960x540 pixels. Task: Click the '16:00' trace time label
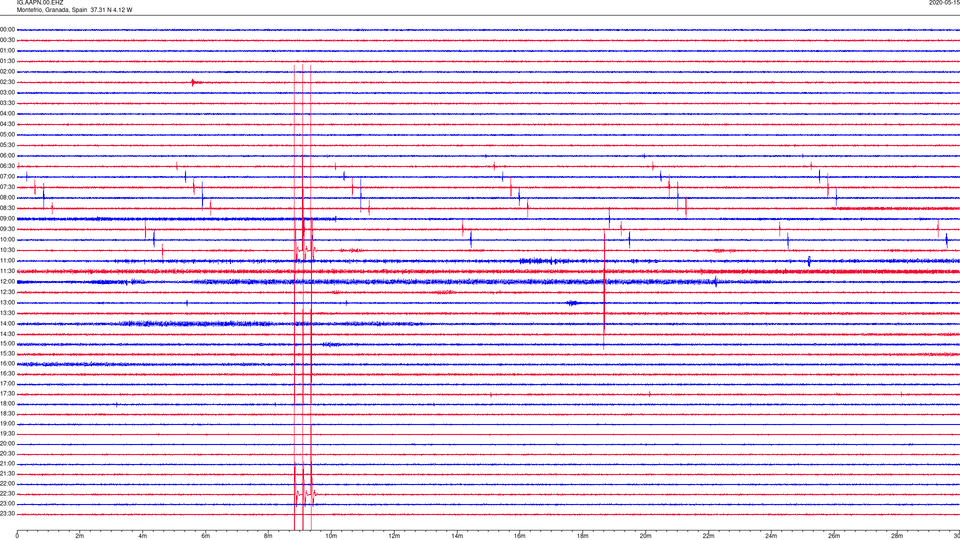coord(7,364)
